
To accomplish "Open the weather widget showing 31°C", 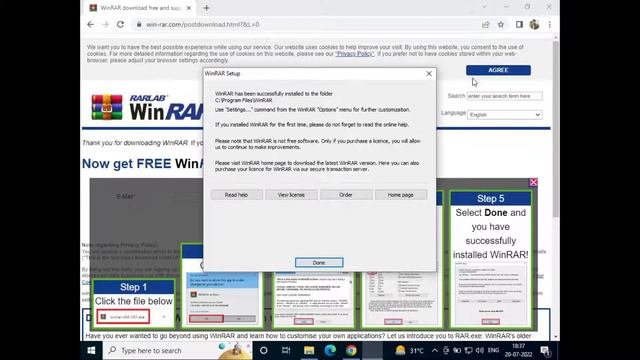I will [410, 351].
